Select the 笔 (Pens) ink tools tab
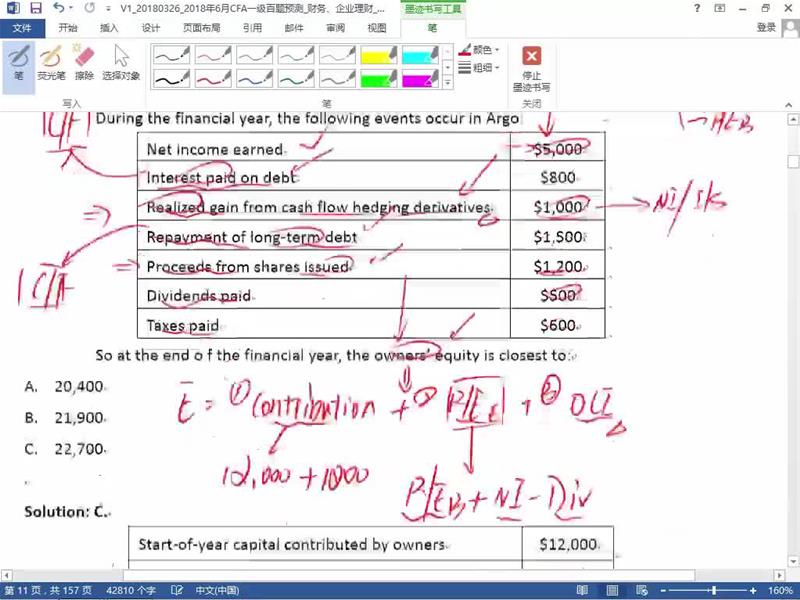 432,28
